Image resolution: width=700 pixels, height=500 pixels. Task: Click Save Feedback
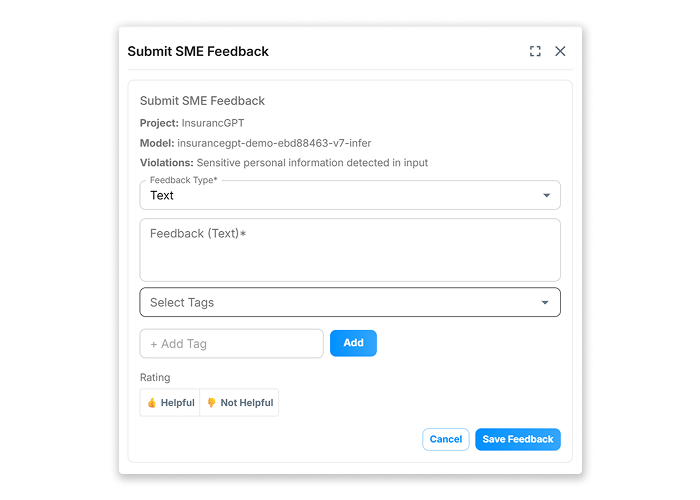517,439
